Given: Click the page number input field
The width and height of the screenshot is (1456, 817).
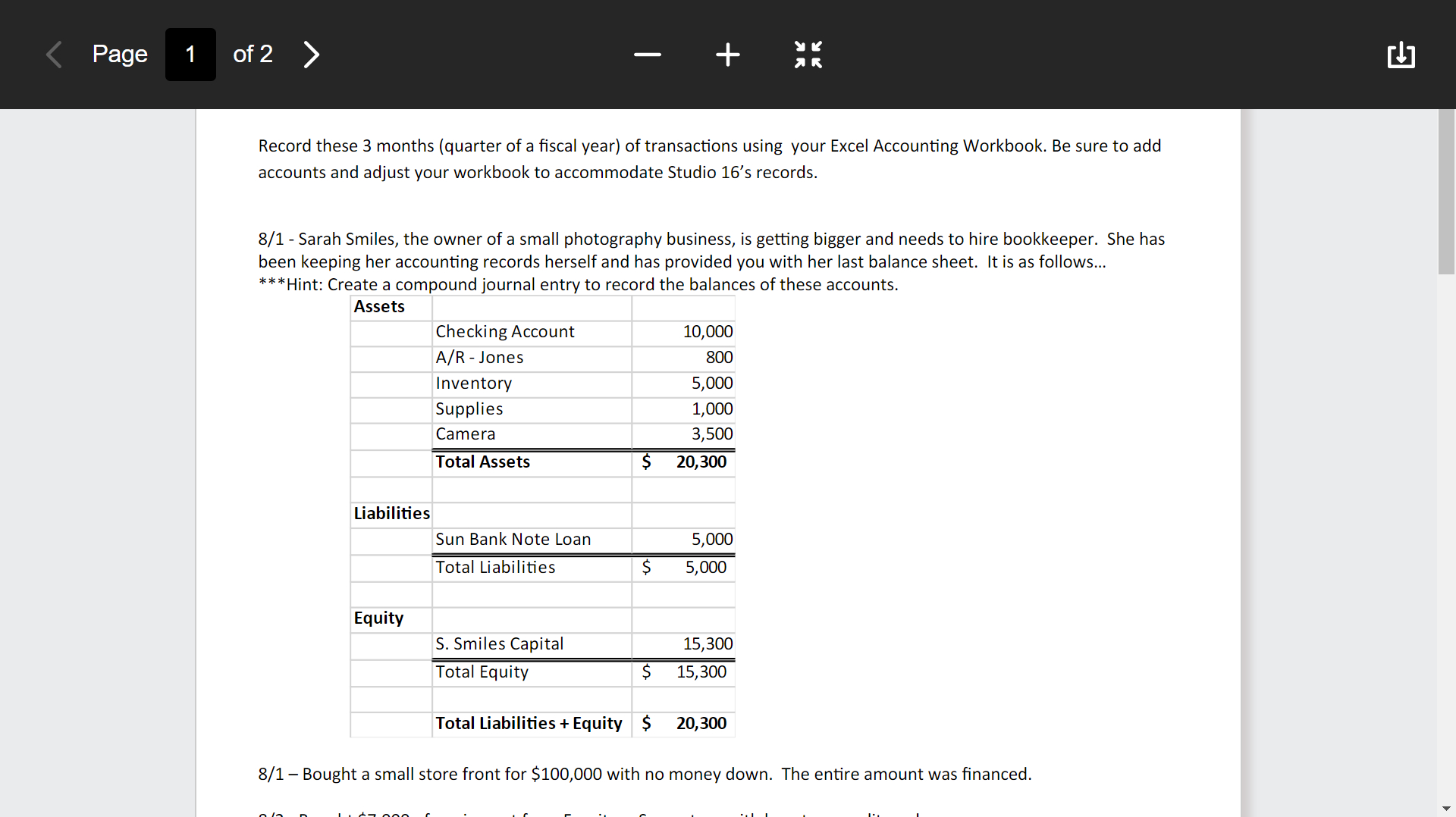Looking at the screenshot, I should [x=190, y=55].
